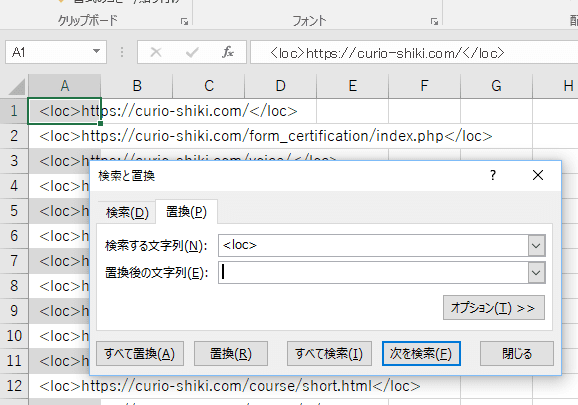The width and height of the screenshot is (578, 405).
Task: Switch to the 検索(D) tab
Action: click(x=127, y=213)
